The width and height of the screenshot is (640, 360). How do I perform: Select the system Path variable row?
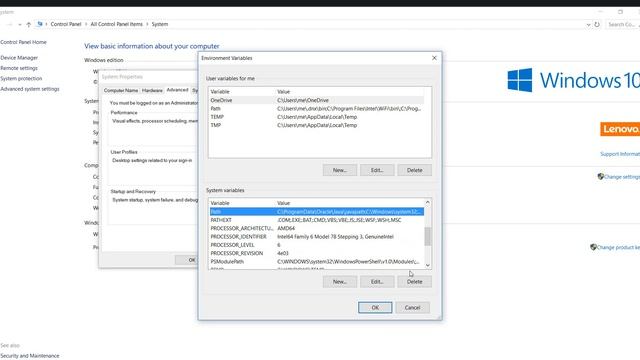(x=317, y=211)
